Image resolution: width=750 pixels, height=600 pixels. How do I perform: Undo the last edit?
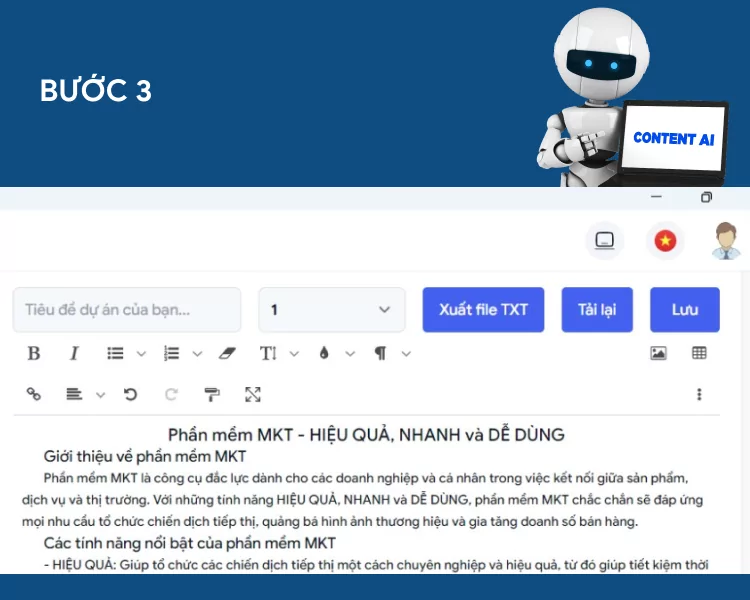point(130,394)
